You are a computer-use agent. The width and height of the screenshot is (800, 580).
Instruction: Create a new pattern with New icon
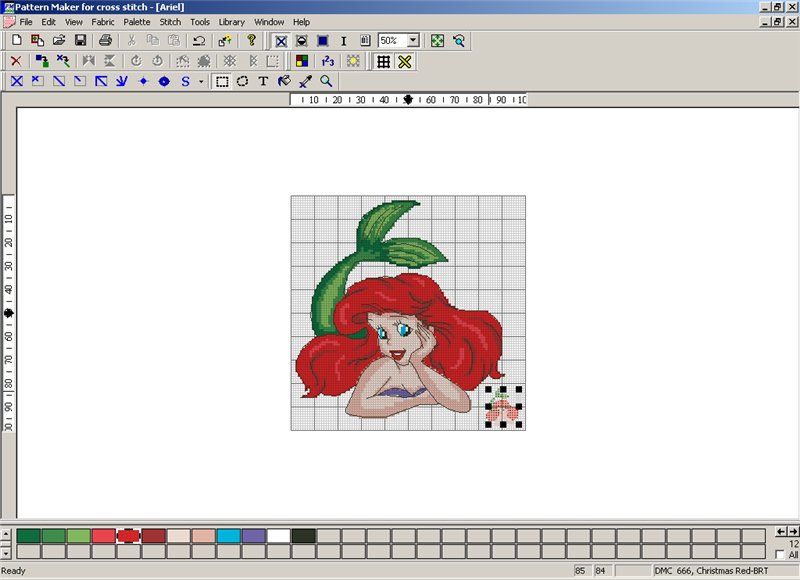tap(16, 40)
